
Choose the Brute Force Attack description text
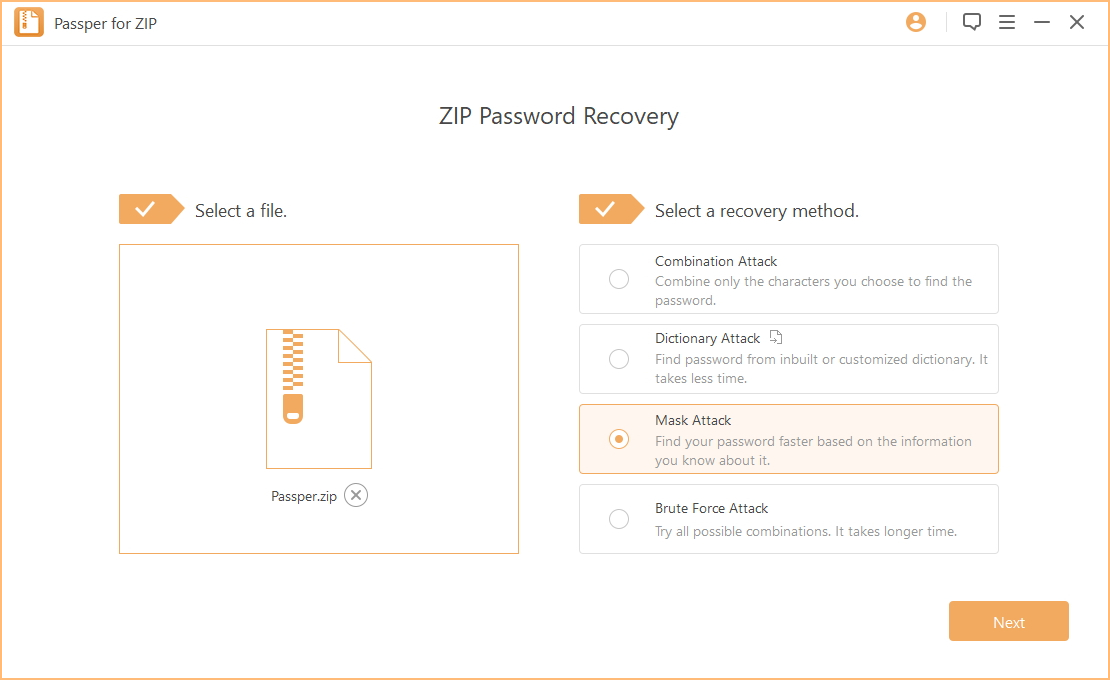coord(806,531)
